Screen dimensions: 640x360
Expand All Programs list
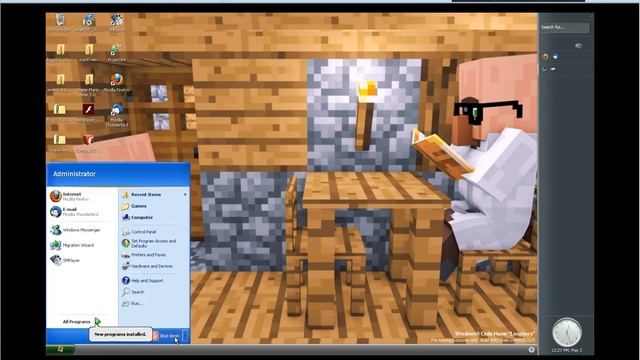click(81, 322)
